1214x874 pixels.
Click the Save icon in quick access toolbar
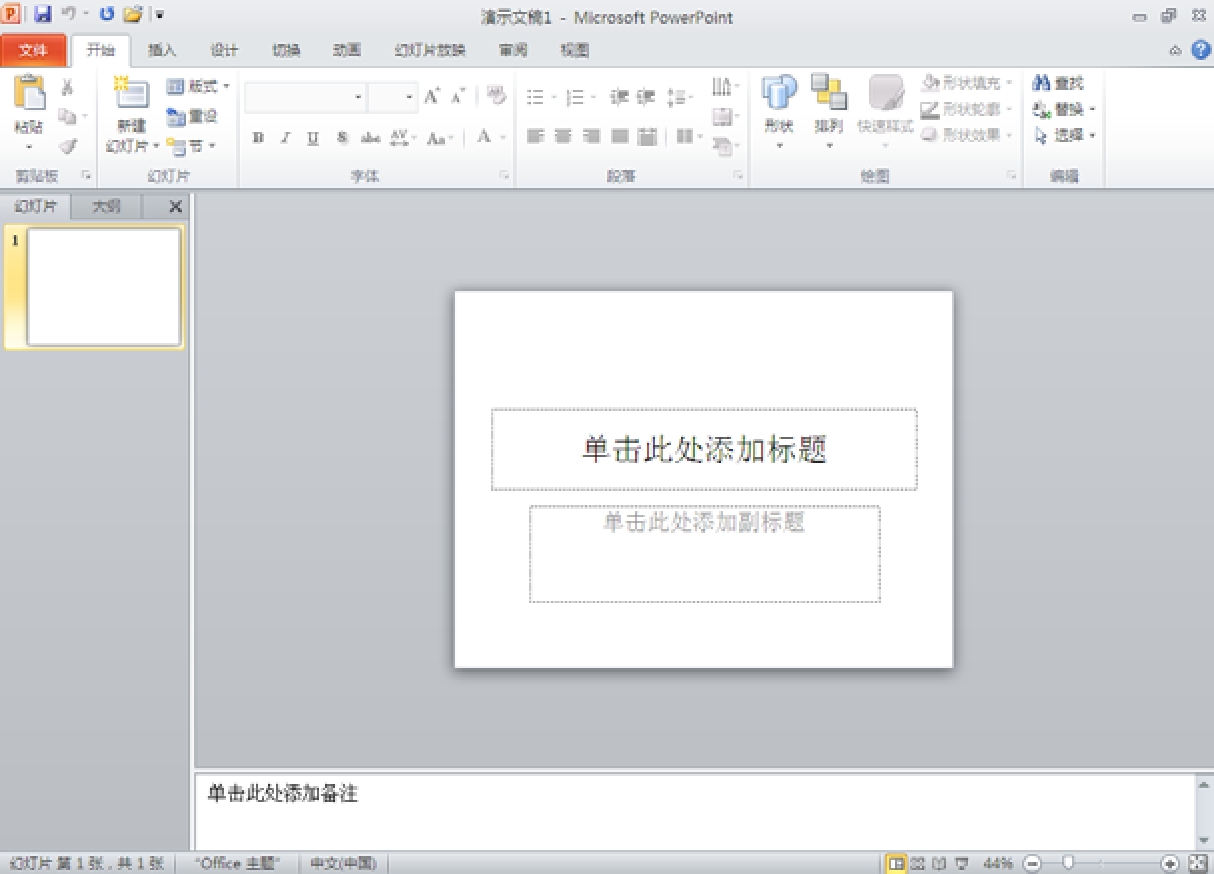click(x=42, y=15)
